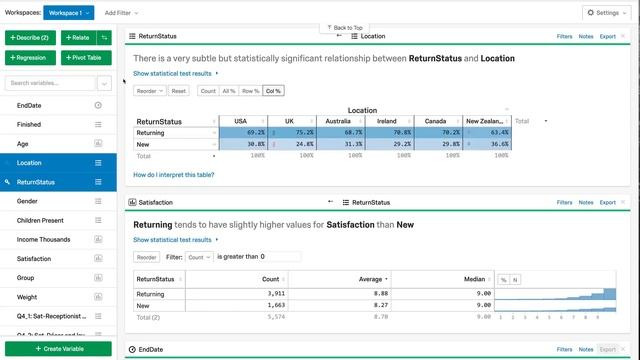This screenshot has width=640, height=360.
Task: Expand the search variables dropdown arrow
Action: coord(104,83)
